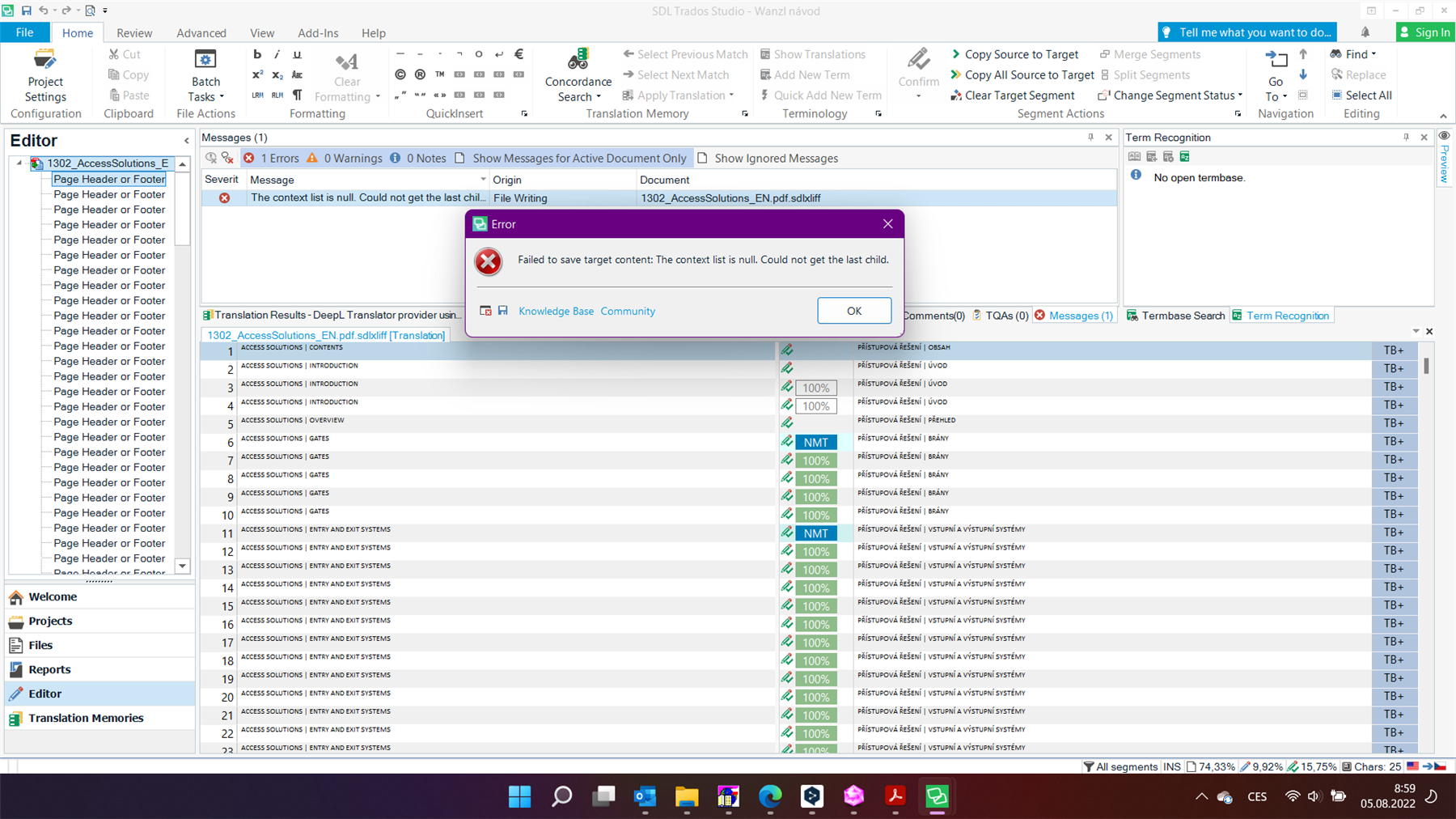This screenshot has height=819, width=1456.
Task: Open the Community link in the error dialog
Action: click(628, 311)
